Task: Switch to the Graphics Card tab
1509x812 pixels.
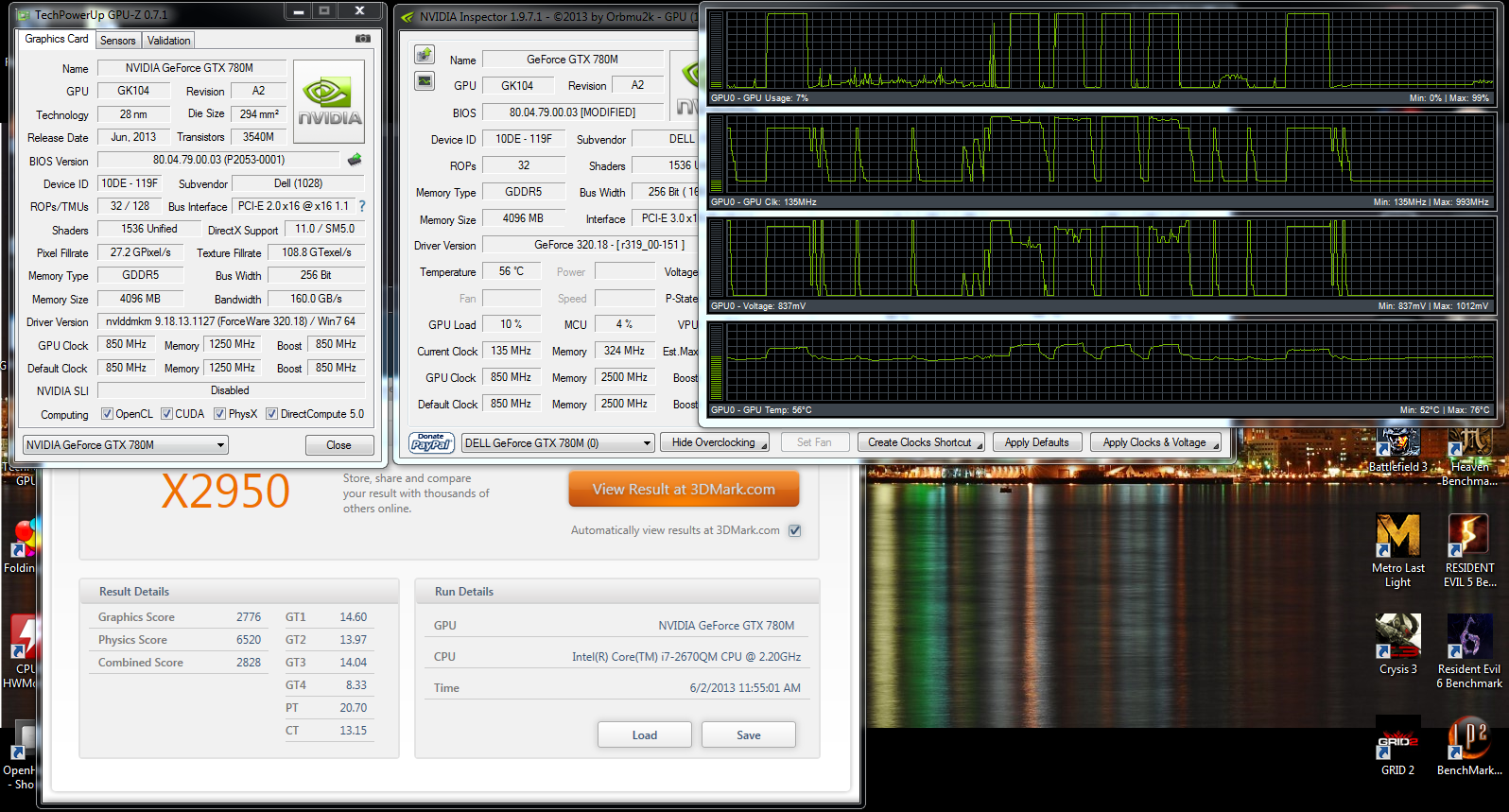Action: pyautogui.click(x=57, y=39)
